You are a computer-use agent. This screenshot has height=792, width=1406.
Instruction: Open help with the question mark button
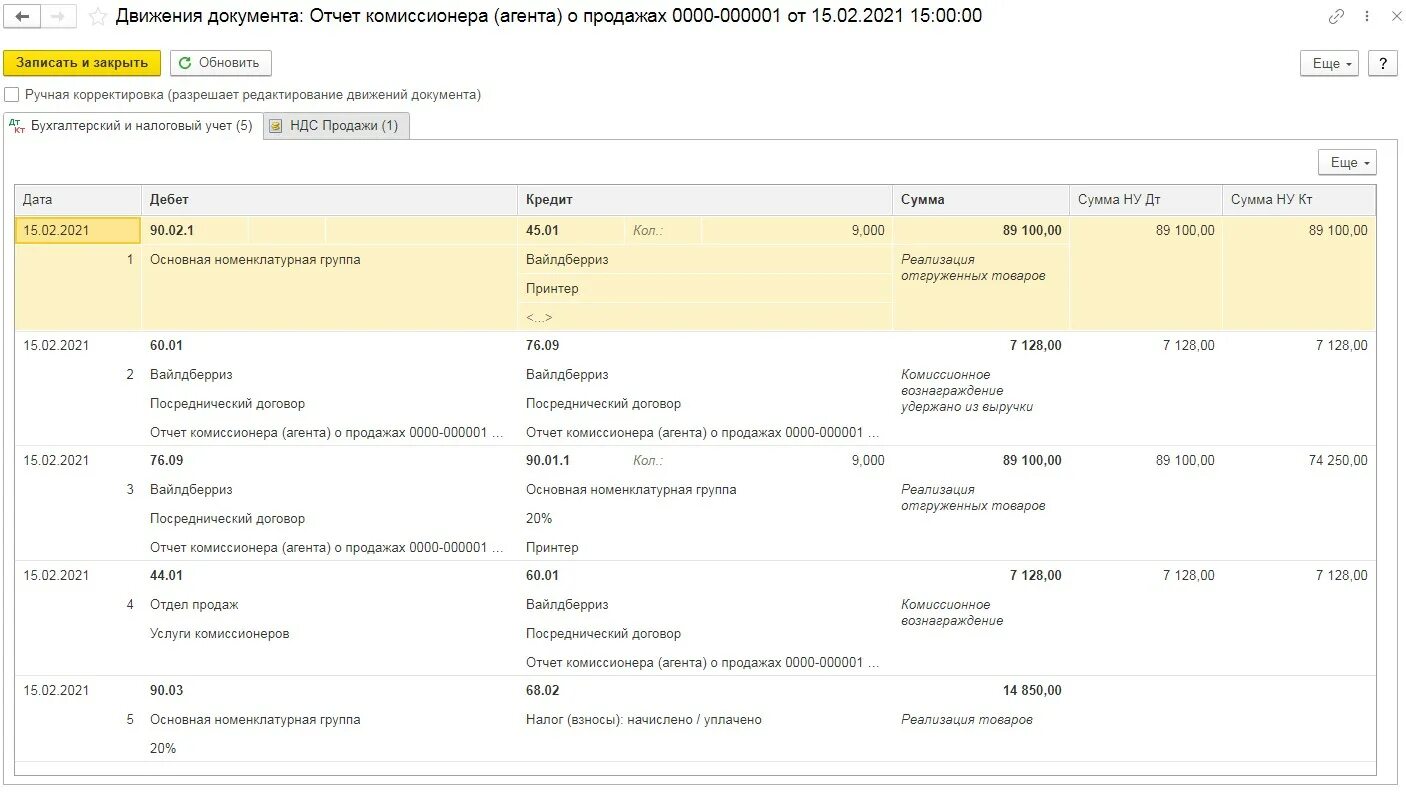point(1383,63)
